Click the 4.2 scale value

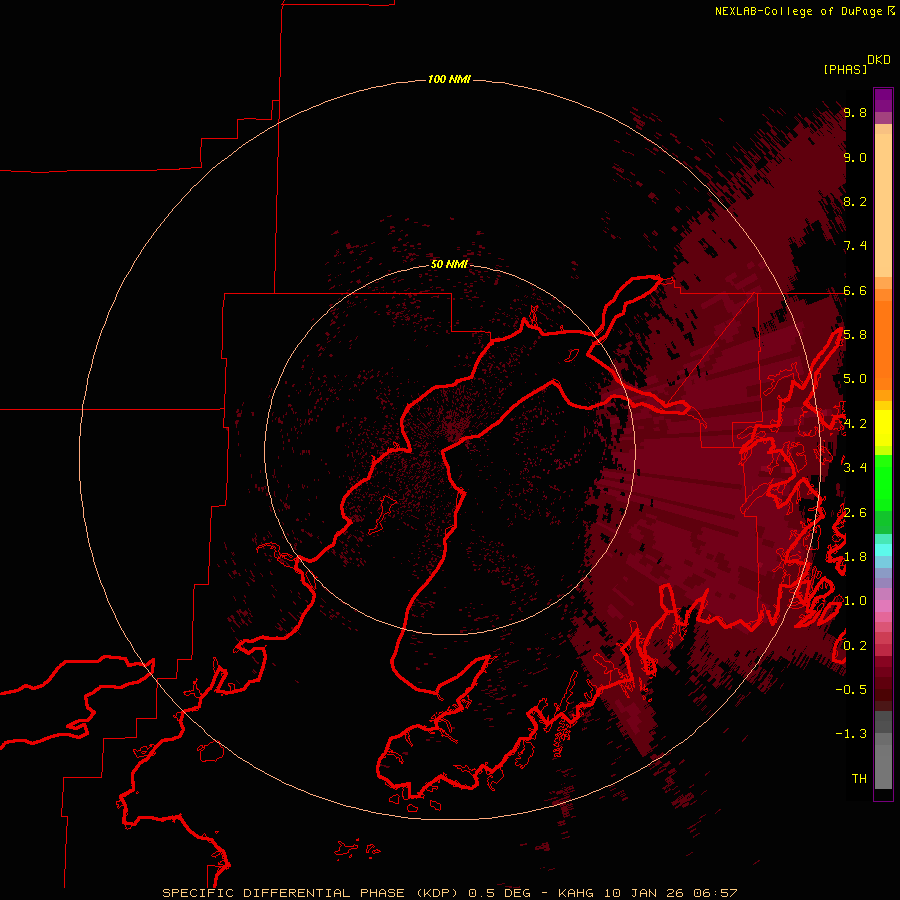point(855,424)
